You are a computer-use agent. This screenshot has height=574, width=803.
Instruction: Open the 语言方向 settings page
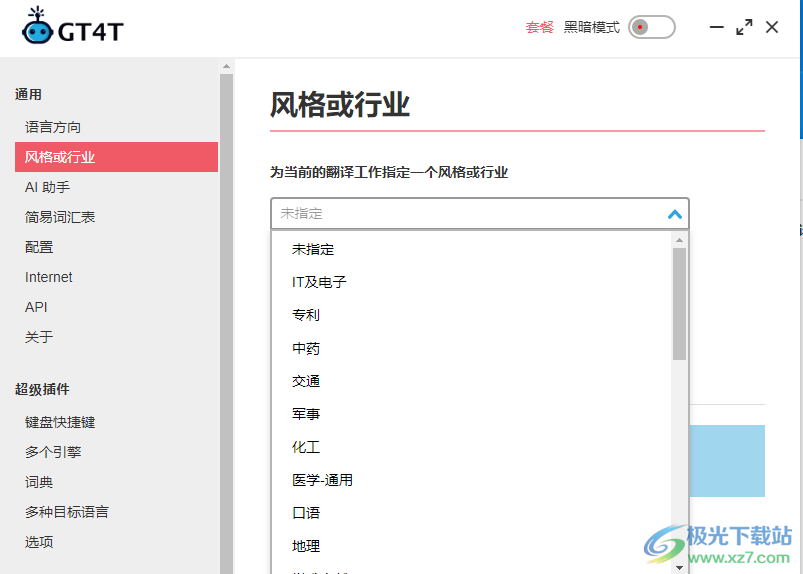click(53, 127)
